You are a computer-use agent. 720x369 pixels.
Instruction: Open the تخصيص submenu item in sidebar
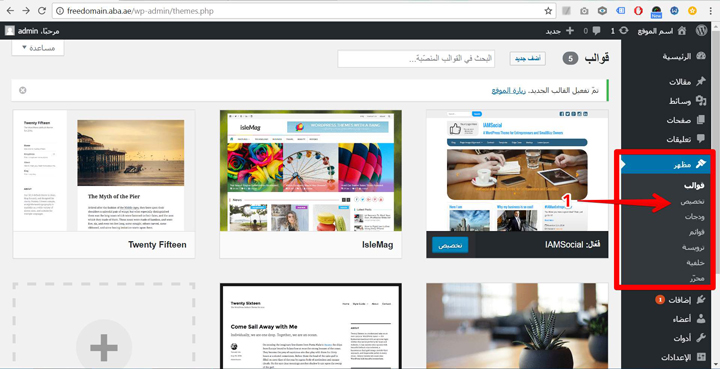(692, 201)
